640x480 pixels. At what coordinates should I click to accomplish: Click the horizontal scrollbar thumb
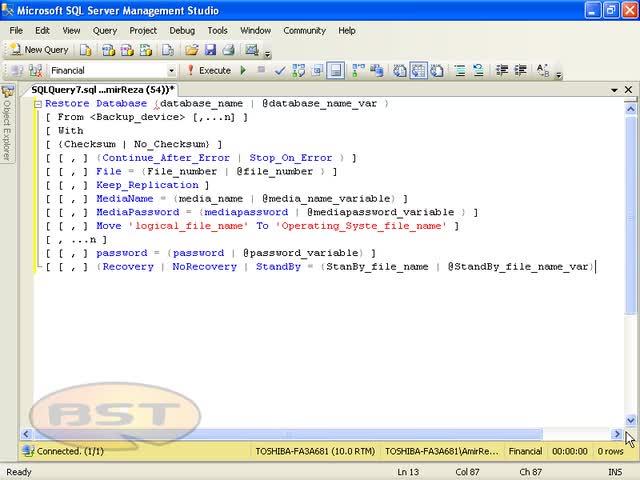[x=288, y=434]
